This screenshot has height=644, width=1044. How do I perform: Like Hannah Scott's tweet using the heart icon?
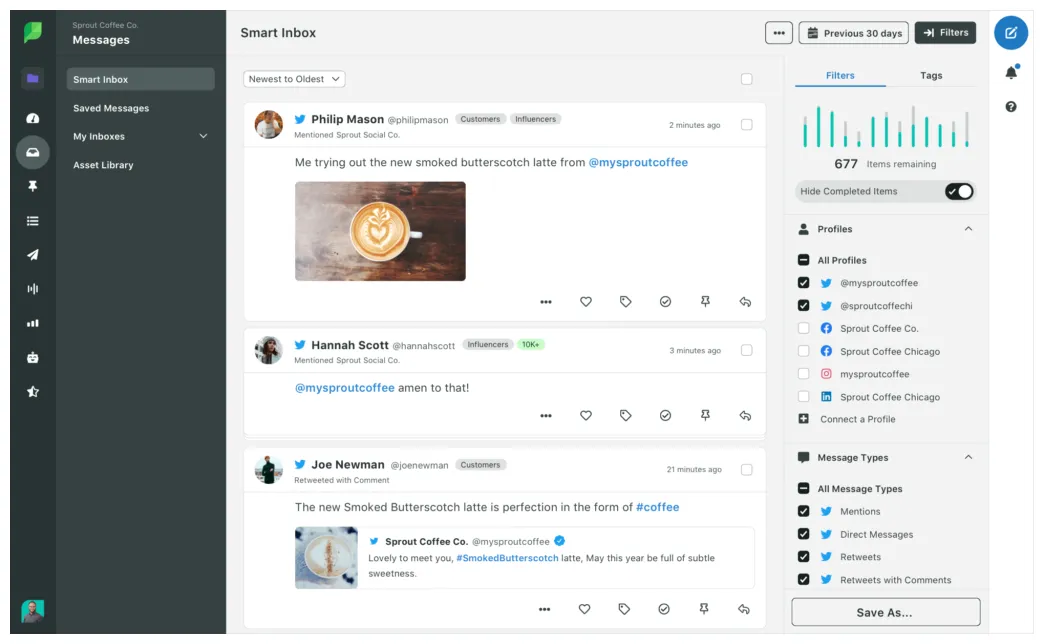click(585, 415)
